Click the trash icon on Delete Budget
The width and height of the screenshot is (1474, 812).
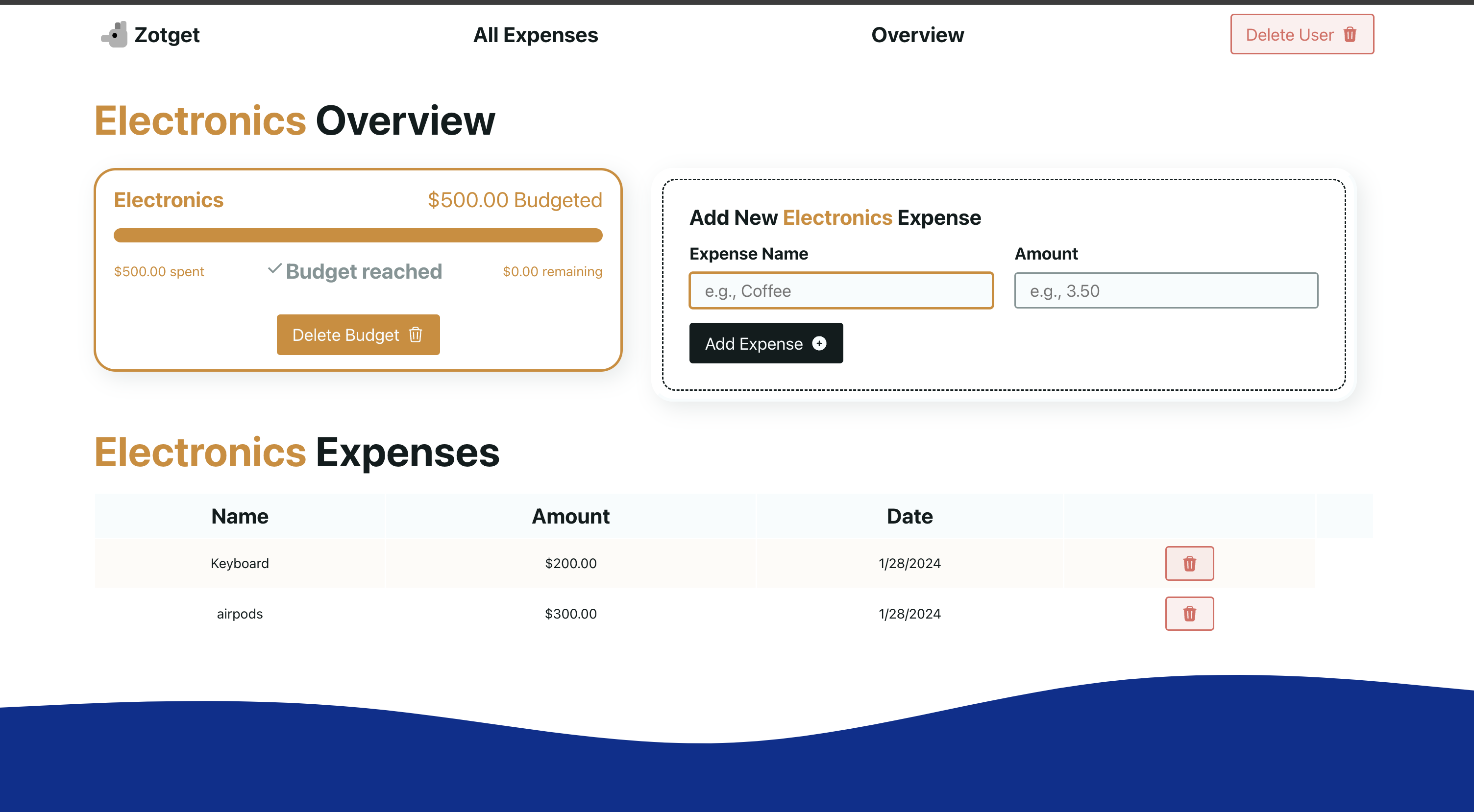click(416, 334)
